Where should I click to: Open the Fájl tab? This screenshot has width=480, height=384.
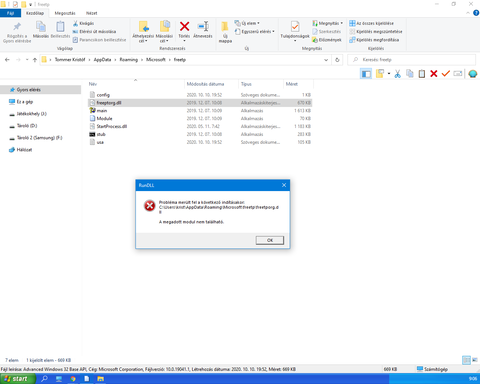[x=10, y=13]
